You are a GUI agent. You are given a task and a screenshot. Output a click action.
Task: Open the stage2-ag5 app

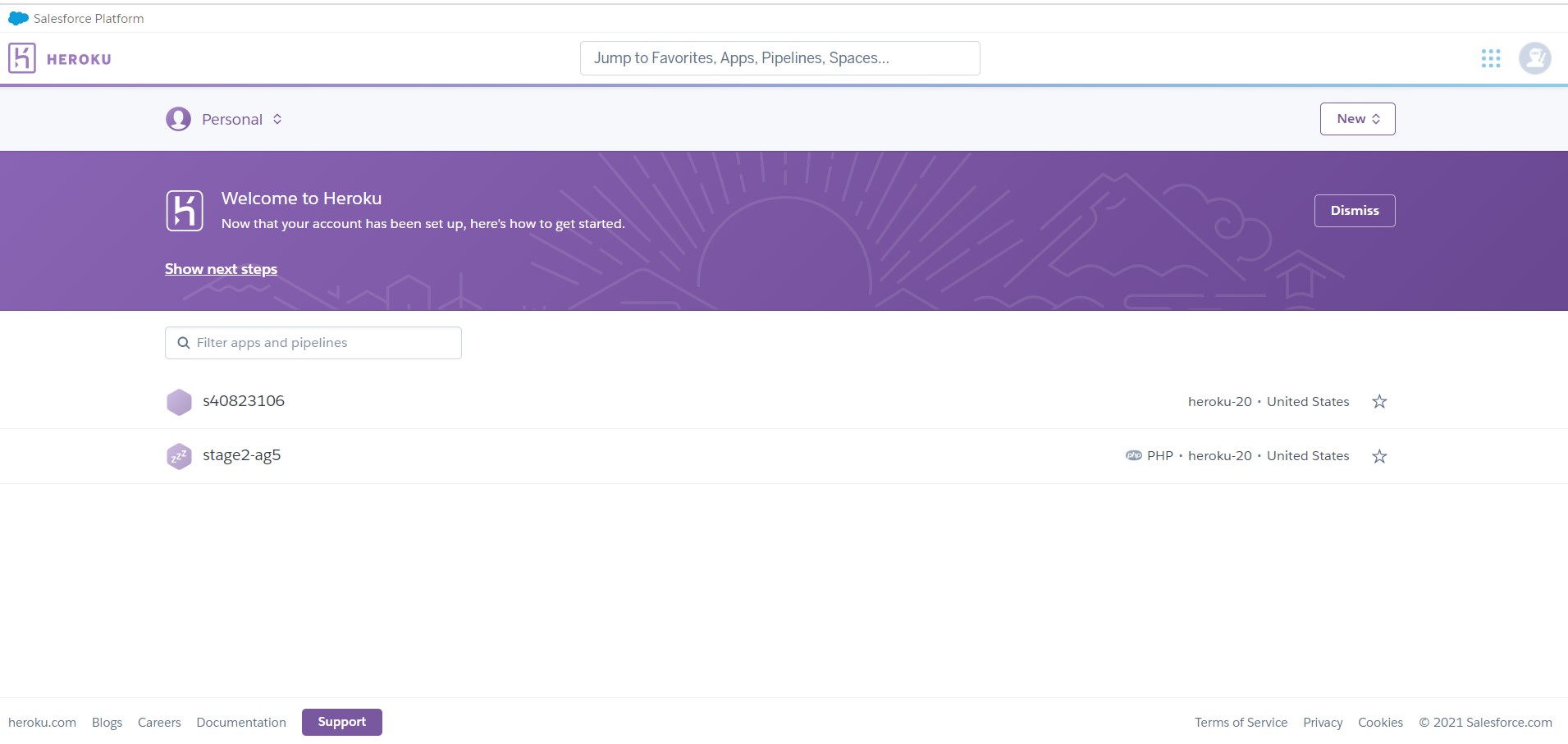tap(241, 455)
